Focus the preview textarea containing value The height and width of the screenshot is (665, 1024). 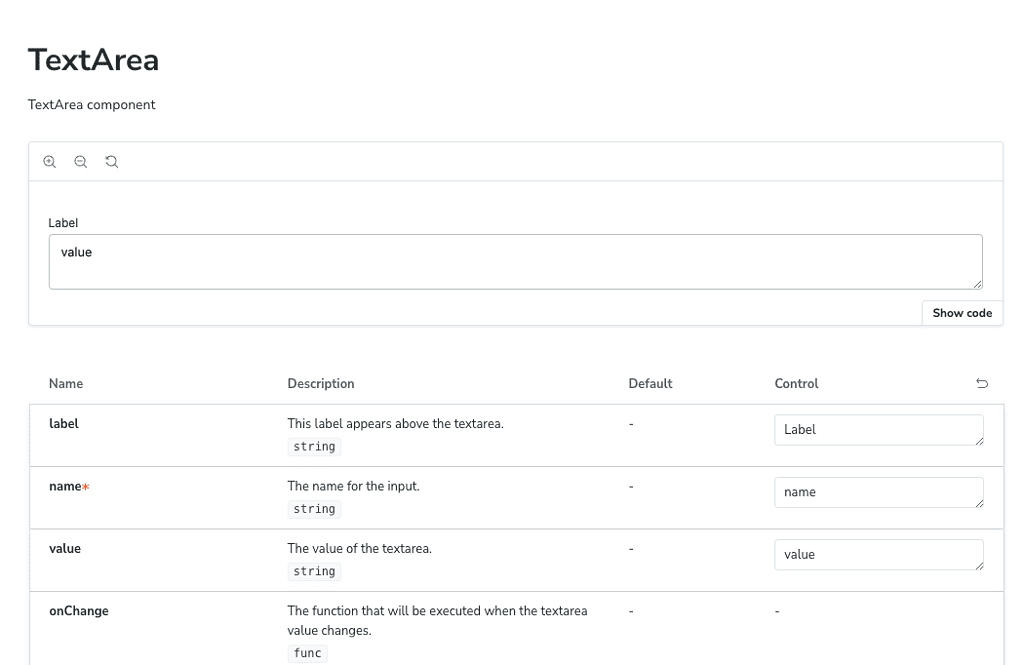pyautogui.click(x=515, y=261)
